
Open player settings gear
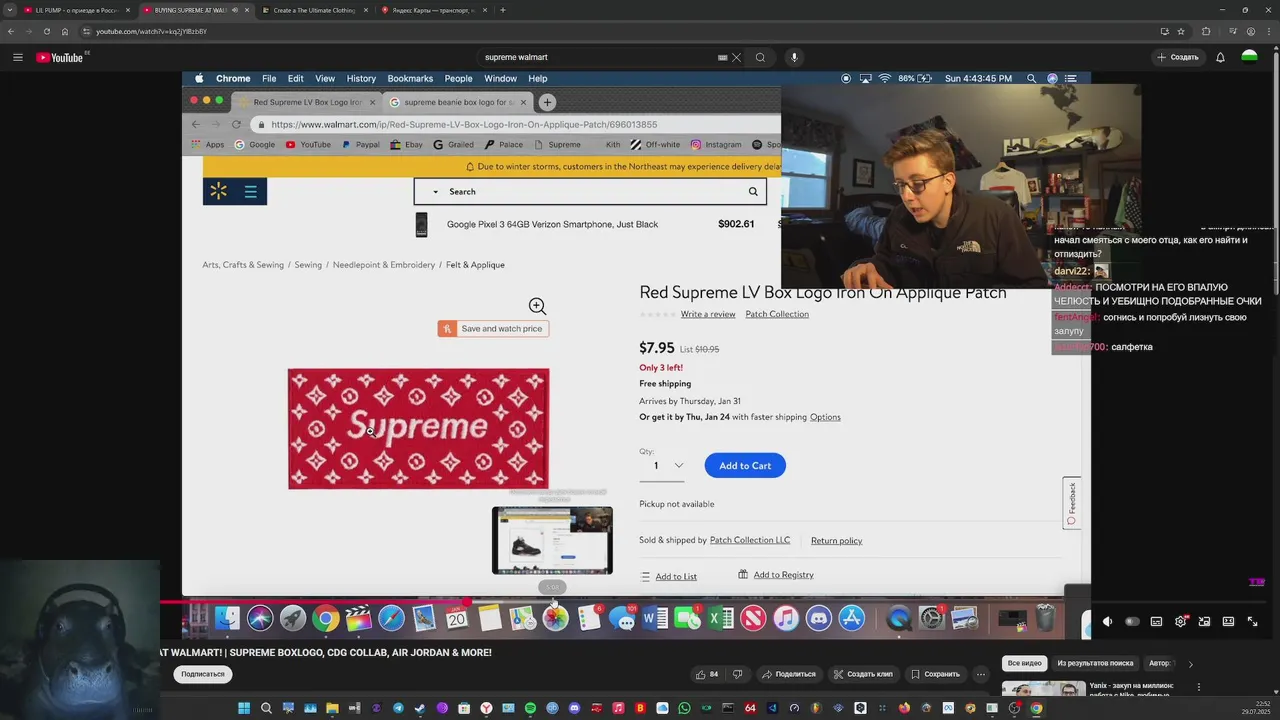click(x=1180, y=621)
